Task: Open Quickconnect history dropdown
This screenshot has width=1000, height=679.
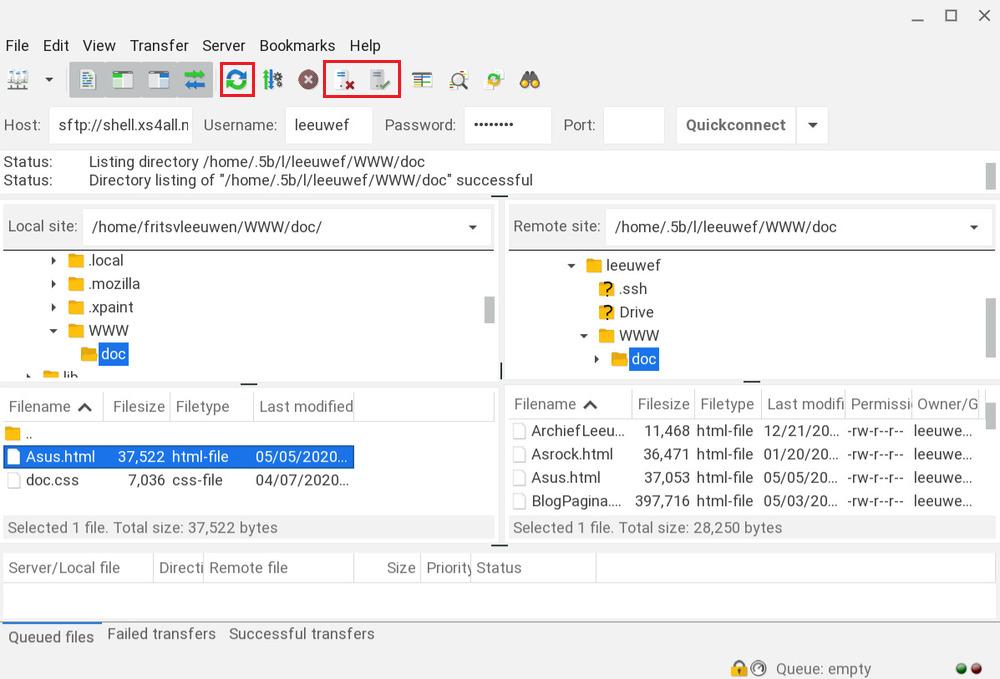Action: pos(812,125)
